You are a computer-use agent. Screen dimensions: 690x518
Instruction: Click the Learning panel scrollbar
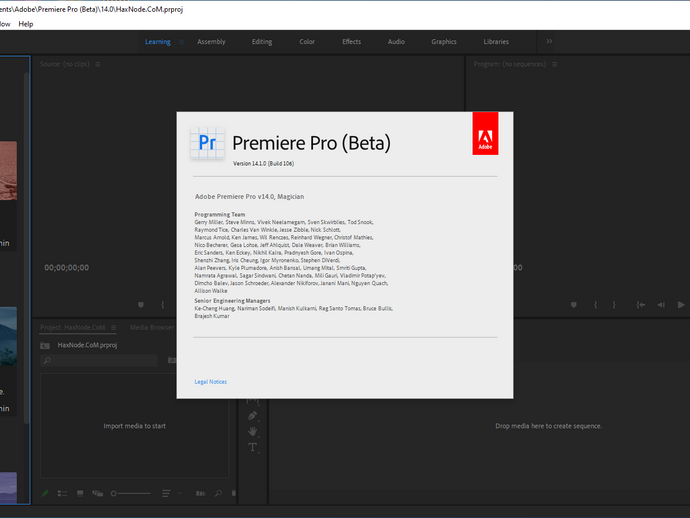click(26, 249)
